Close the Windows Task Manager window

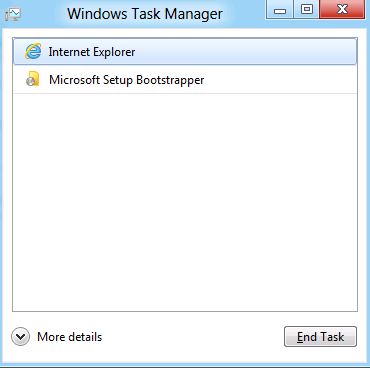click(342, 10)
